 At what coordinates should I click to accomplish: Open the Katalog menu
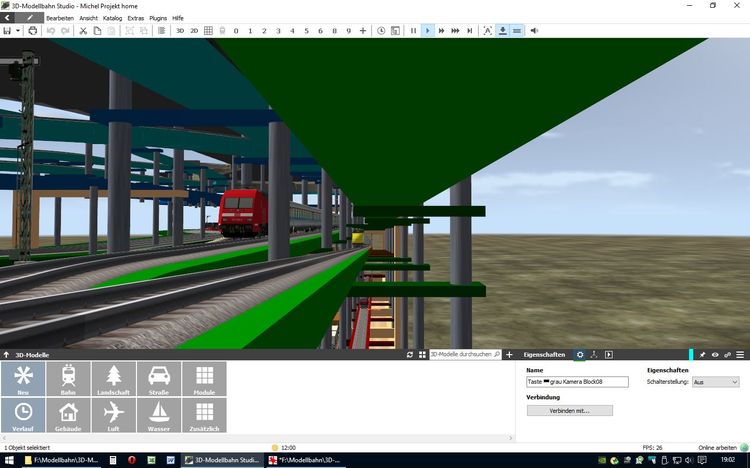[x=112, y=18]
